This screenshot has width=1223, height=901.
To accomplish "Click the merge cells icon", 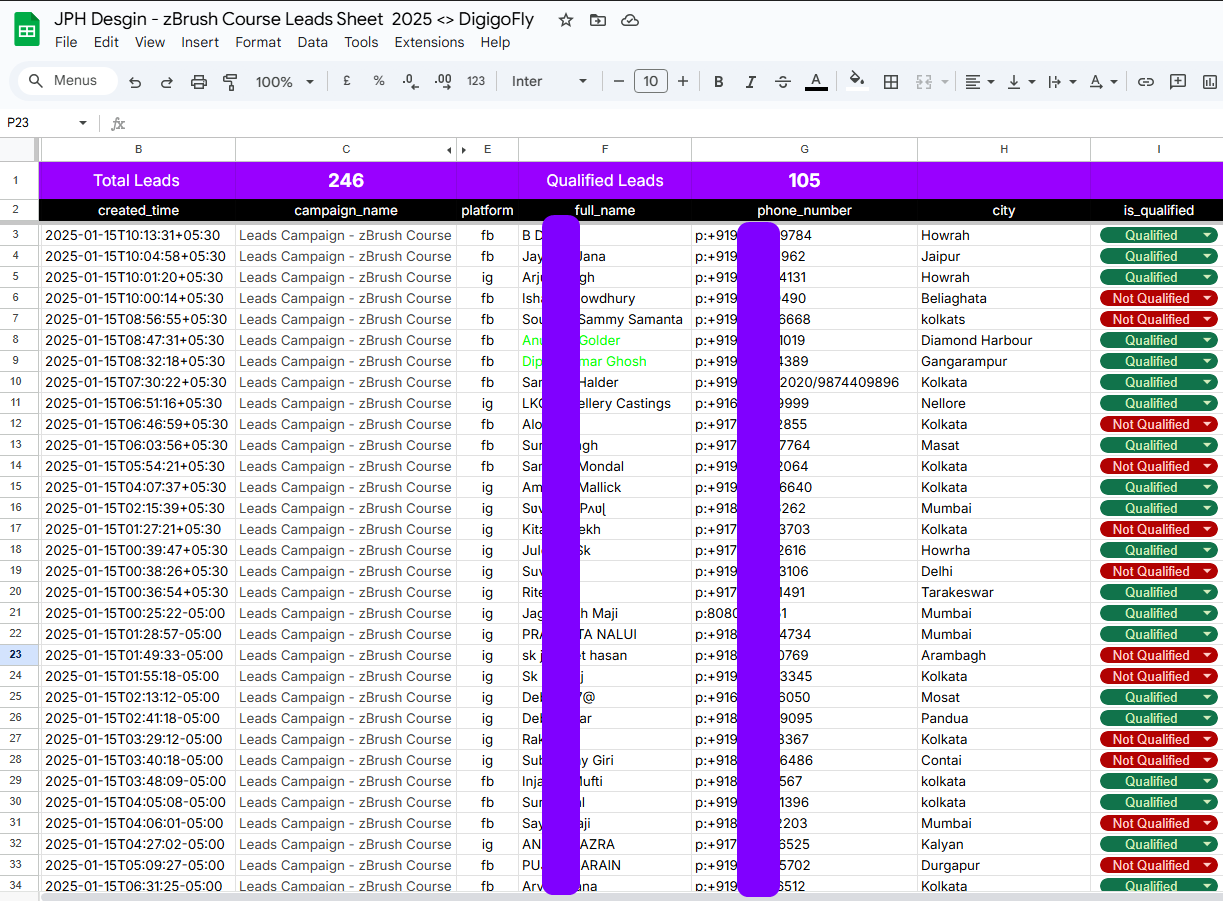I will click(x=924, y=82).
